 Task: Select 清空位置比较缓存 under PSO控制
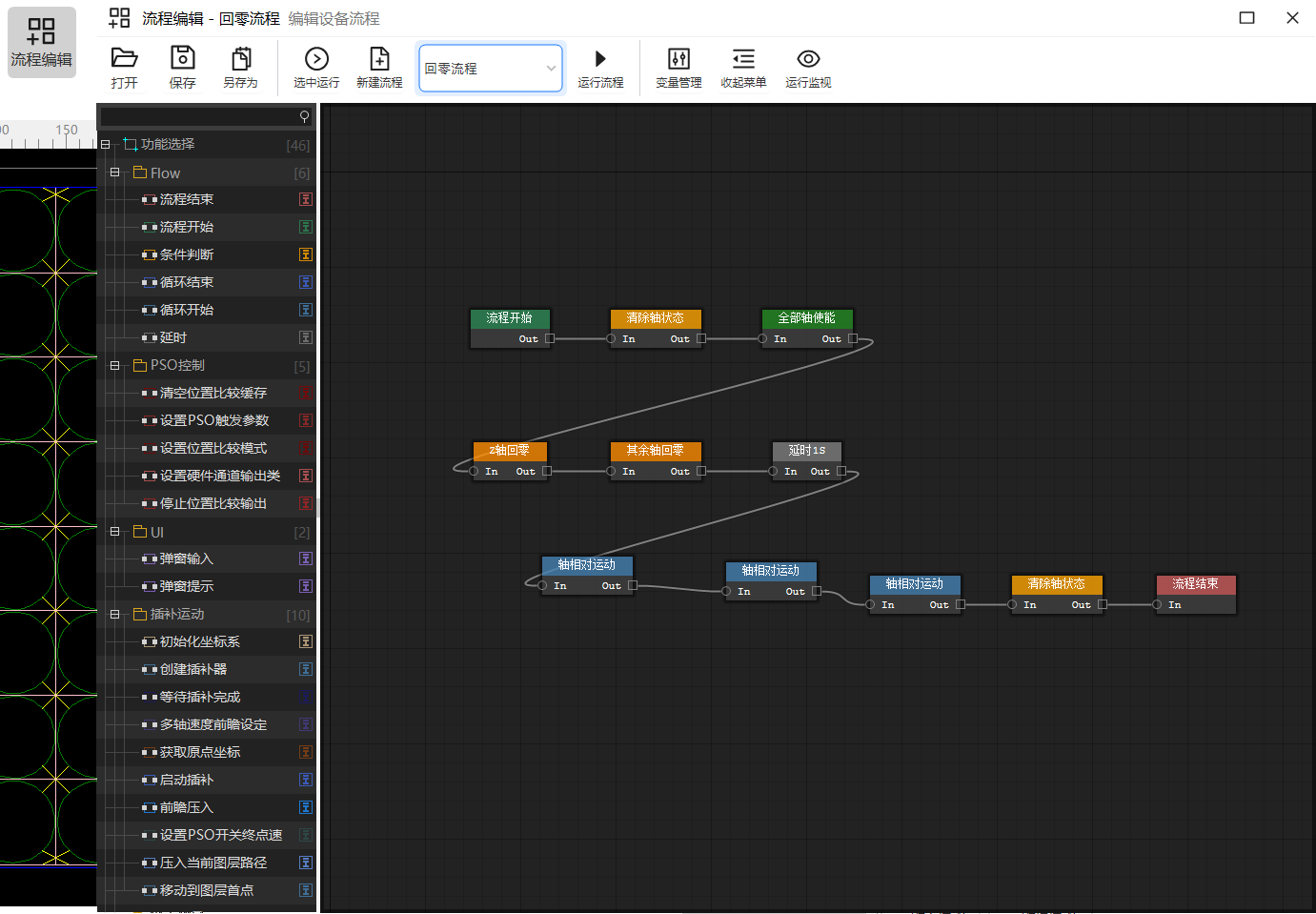click(x=213, y=393)
